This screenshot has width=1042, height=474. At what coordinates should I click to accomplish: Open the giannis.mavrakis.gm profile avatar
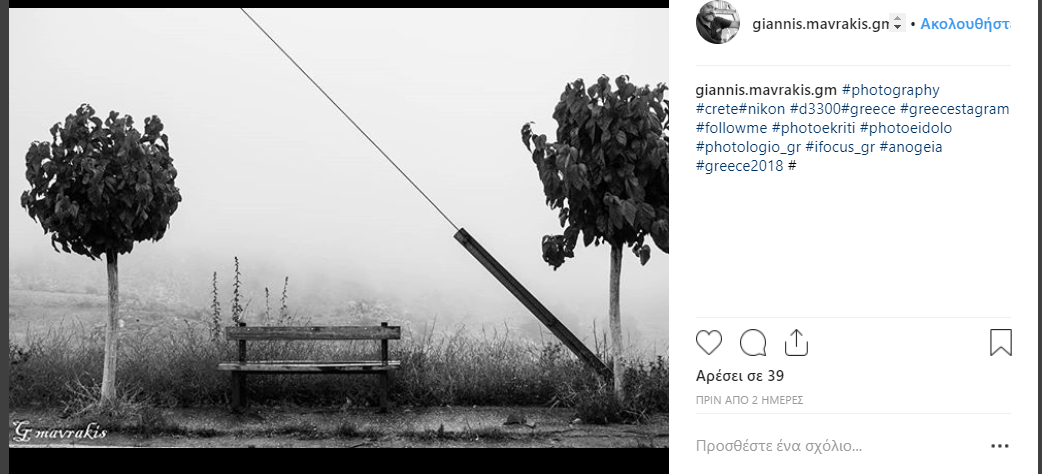pyautogui.click(x=717, y=22)
